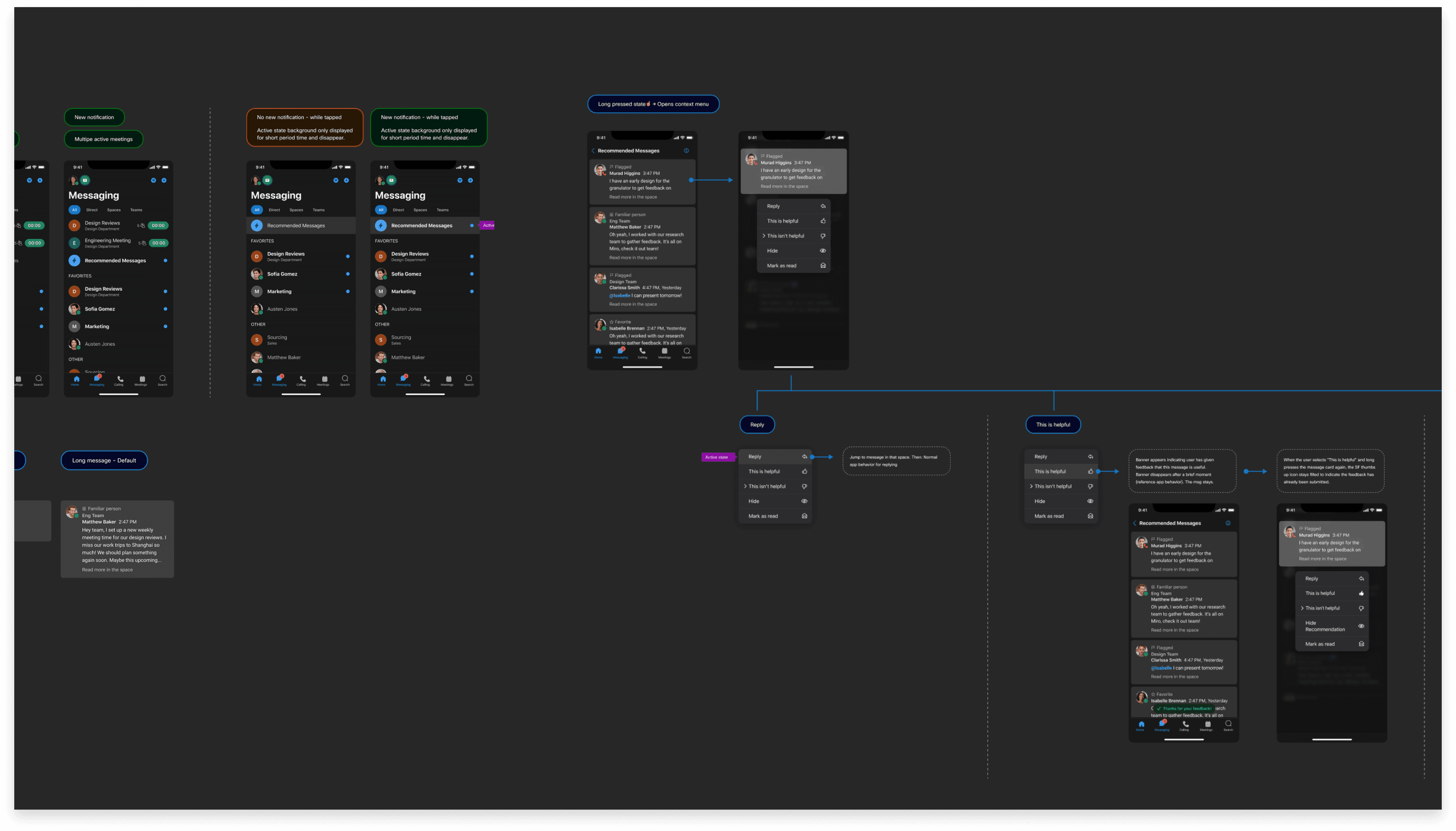Click lightning icon in 'No new notification' phone
The width and height of the screenshot is (1456, 831).
point(257,226)
